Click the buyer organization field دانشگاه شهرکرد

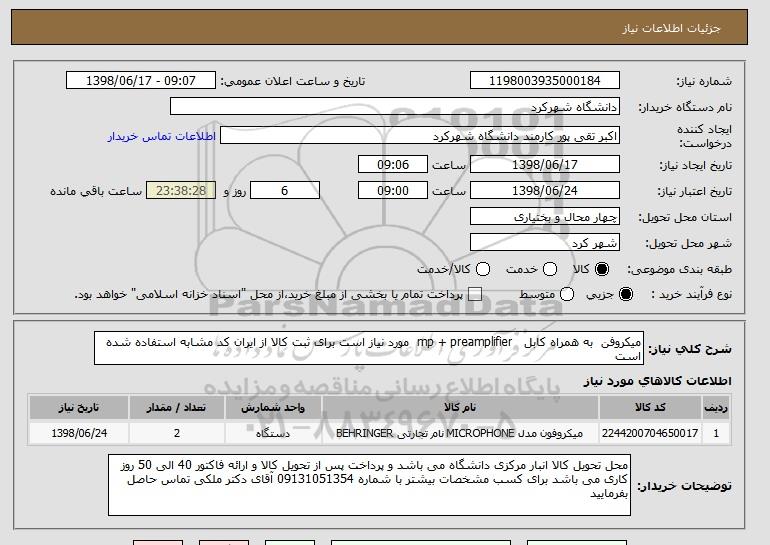pos(395,107)
